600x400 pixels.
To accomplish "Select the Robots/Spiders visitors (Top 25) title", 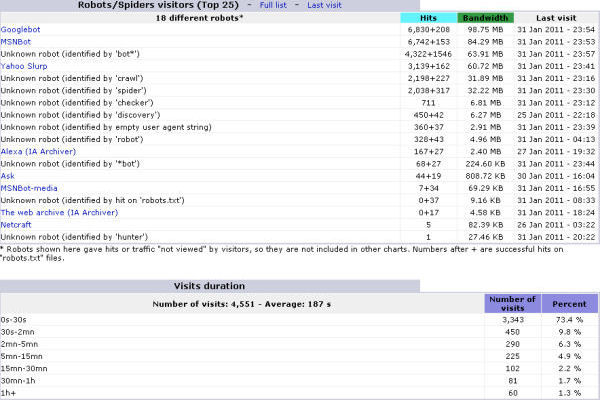I will tap(158, 5).
